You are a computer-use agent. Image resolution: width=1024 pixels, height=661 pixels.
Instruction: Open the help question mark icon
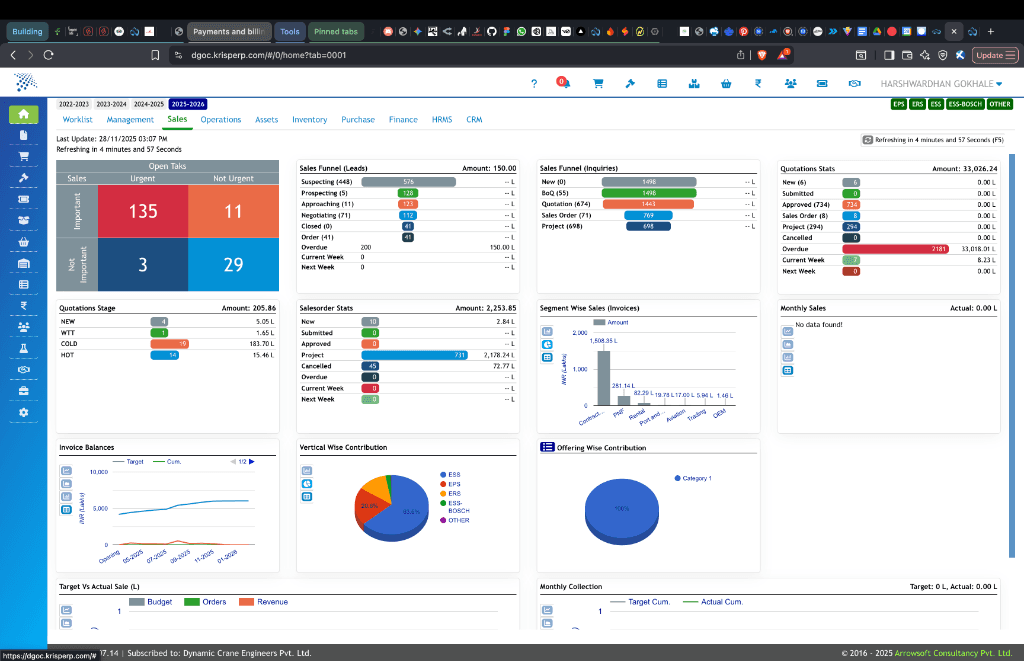(x=534, y=84)
